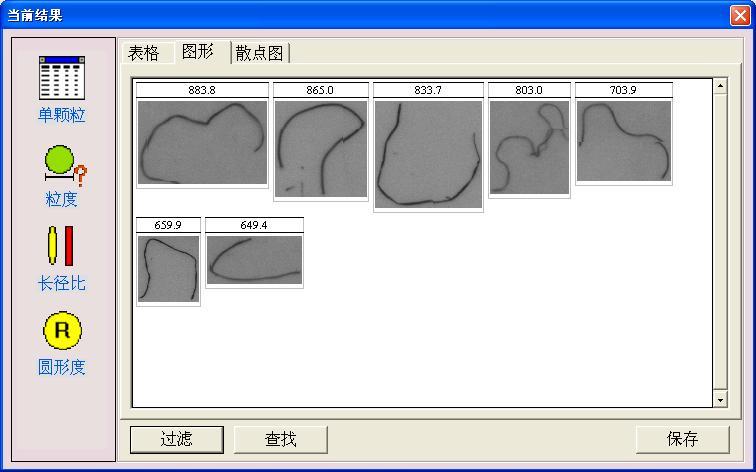The image size is (756, 472).
Task: Click the 649.4 value label
Action: pyautogui.click(x=255, y=225)
